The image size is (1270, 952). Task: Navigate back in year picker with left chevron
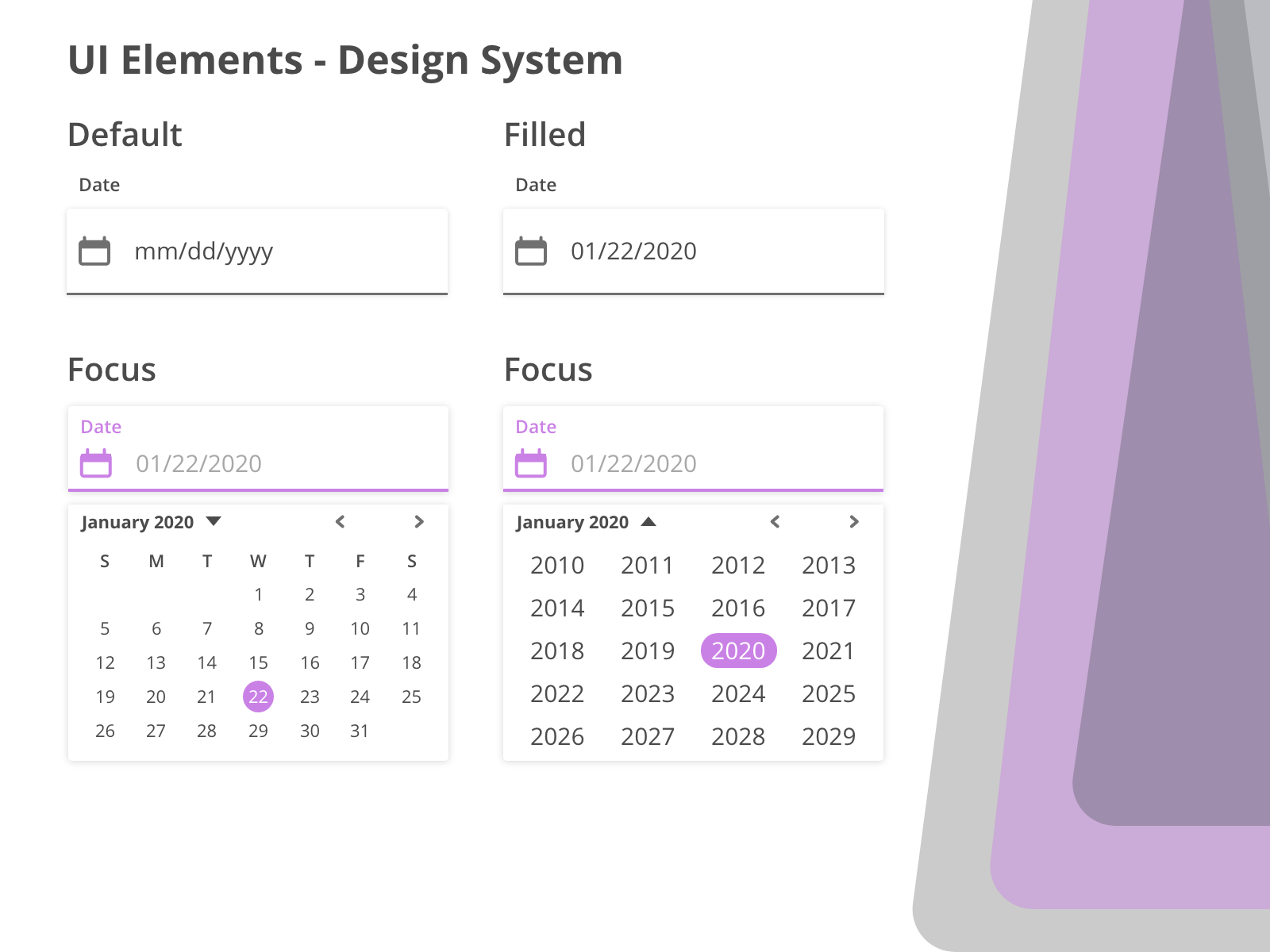tap(775, 521)
